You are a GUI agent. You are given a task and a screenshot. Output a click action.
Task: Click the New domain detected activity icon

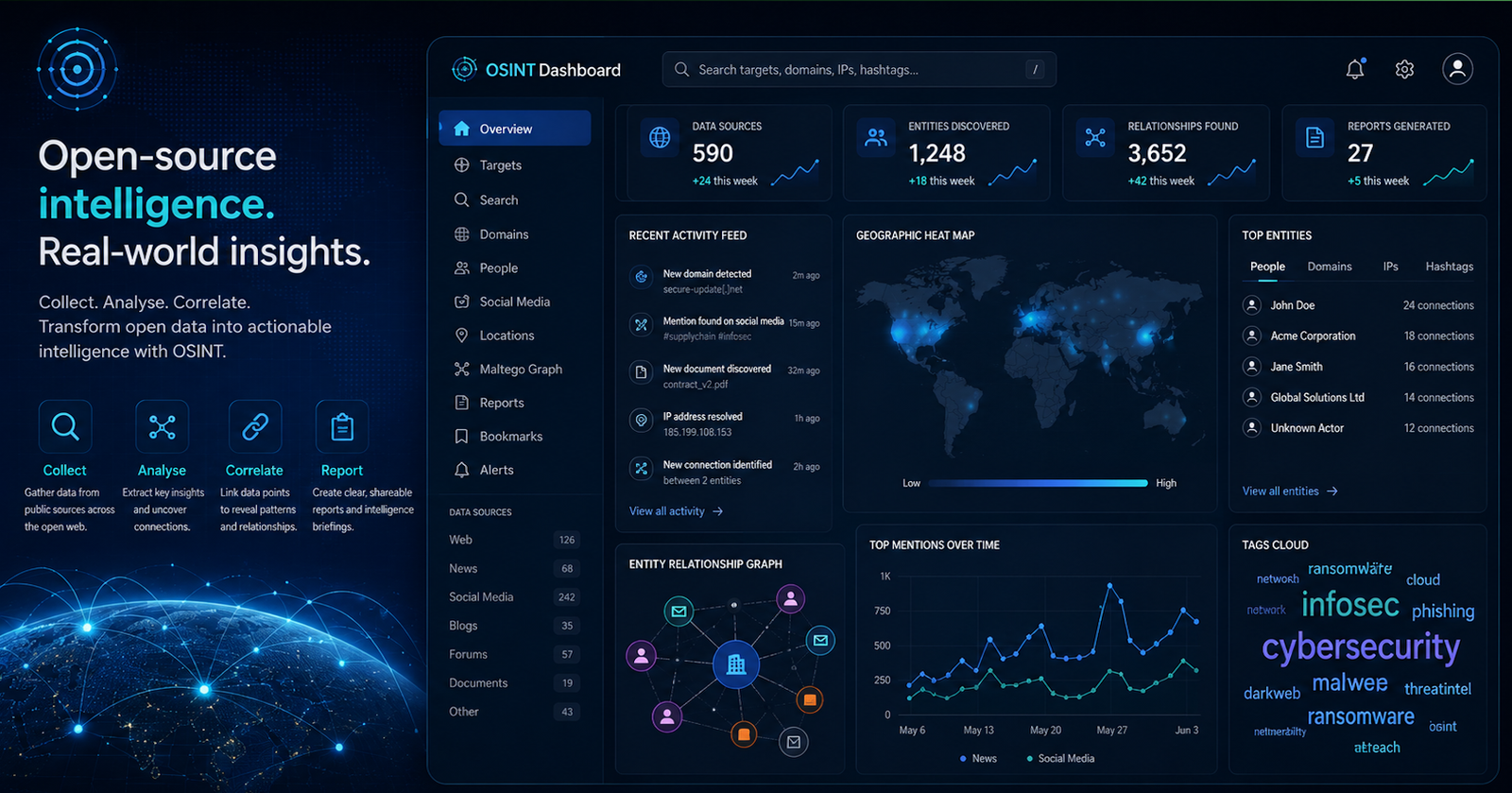coord(641,277)
